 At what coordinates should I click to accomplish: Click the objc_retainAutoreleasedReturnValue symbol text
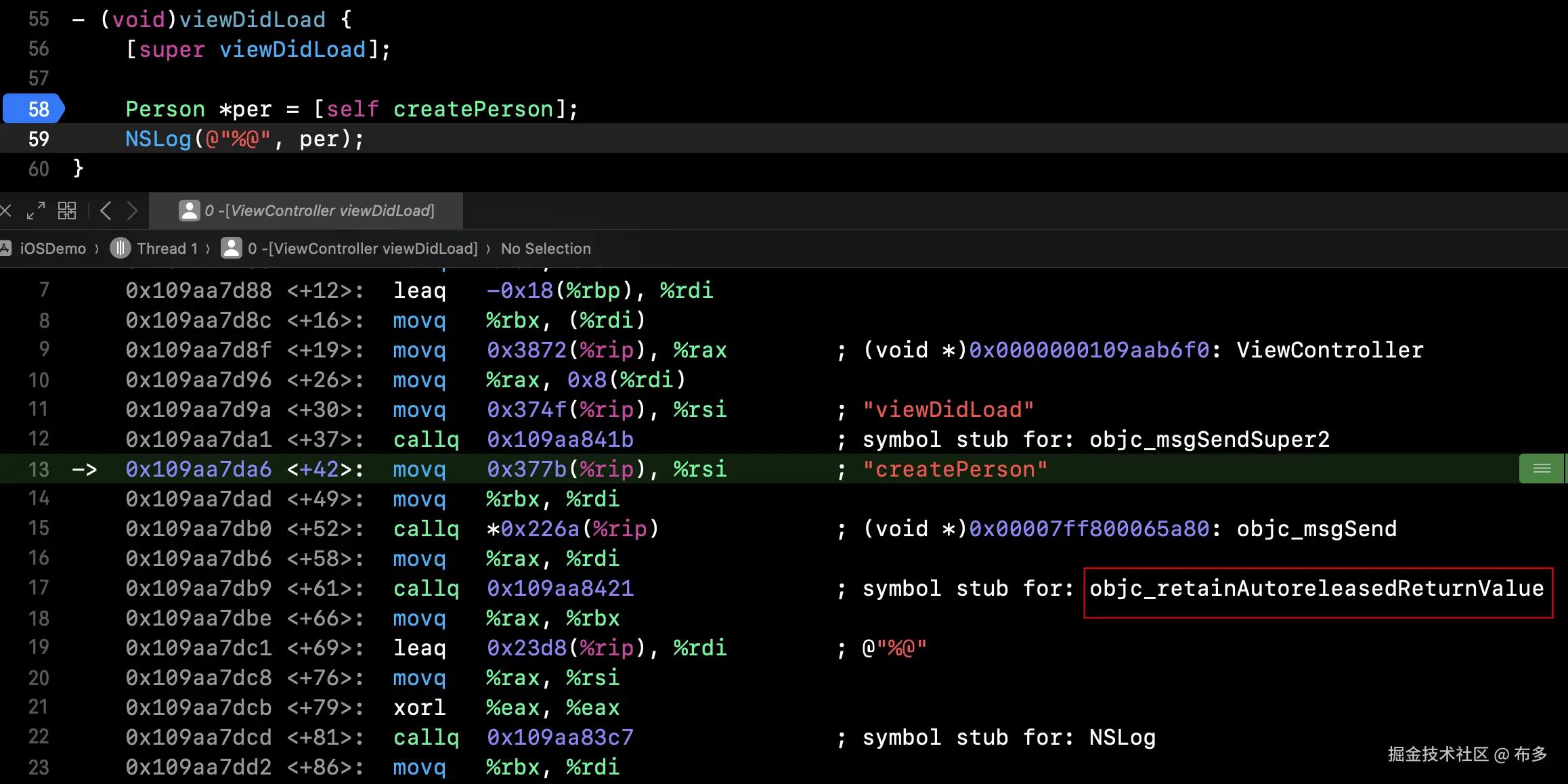tap(1316, 588)
